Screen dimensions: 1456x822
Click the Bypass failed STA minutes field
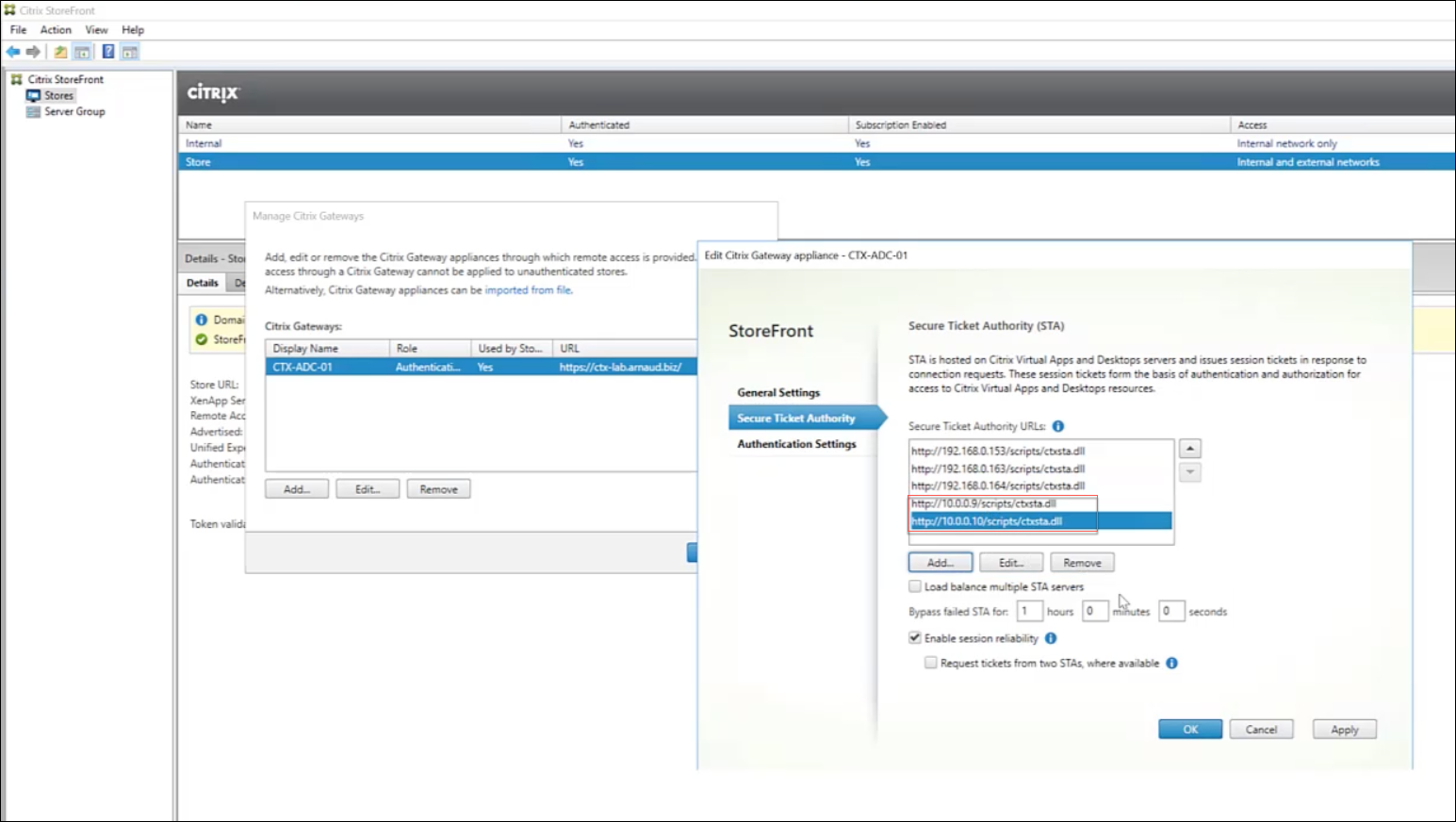pos(1094,611)
